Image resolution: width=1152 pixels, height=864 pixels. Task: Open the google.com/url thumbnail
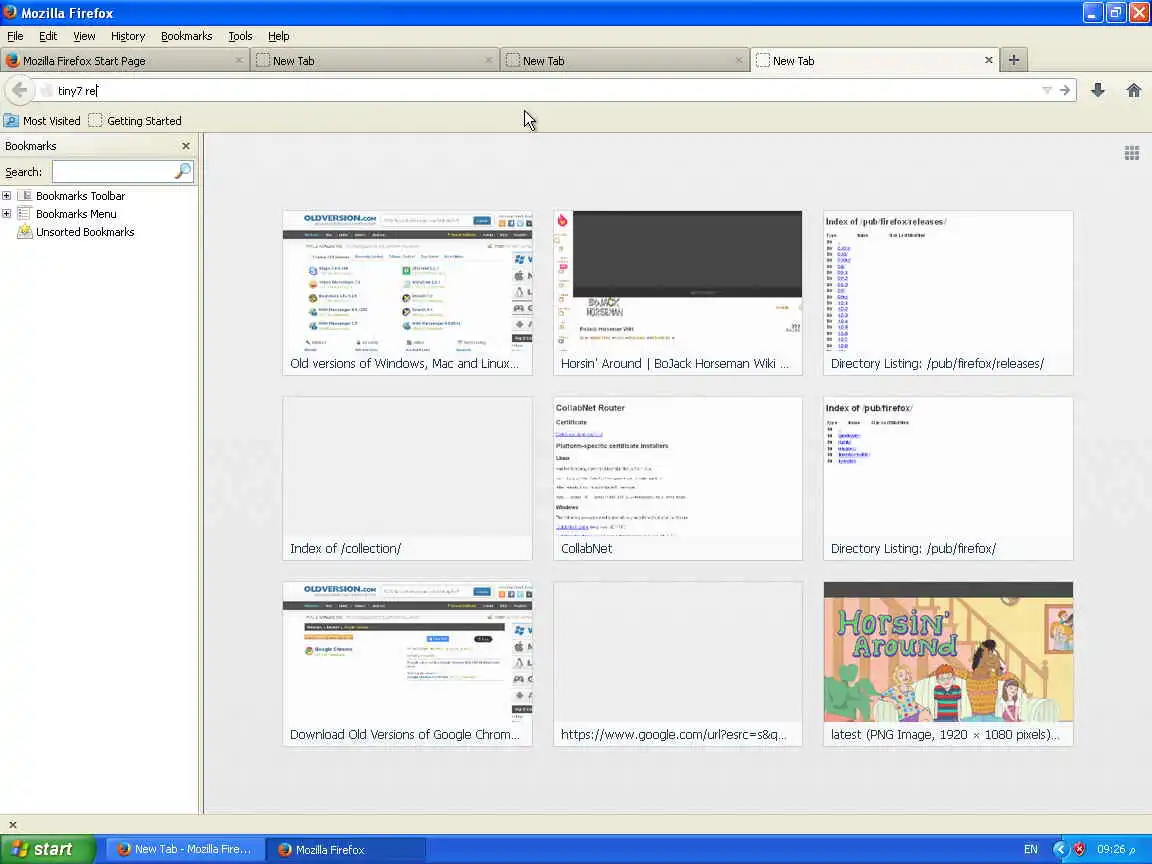click(677, 663)
